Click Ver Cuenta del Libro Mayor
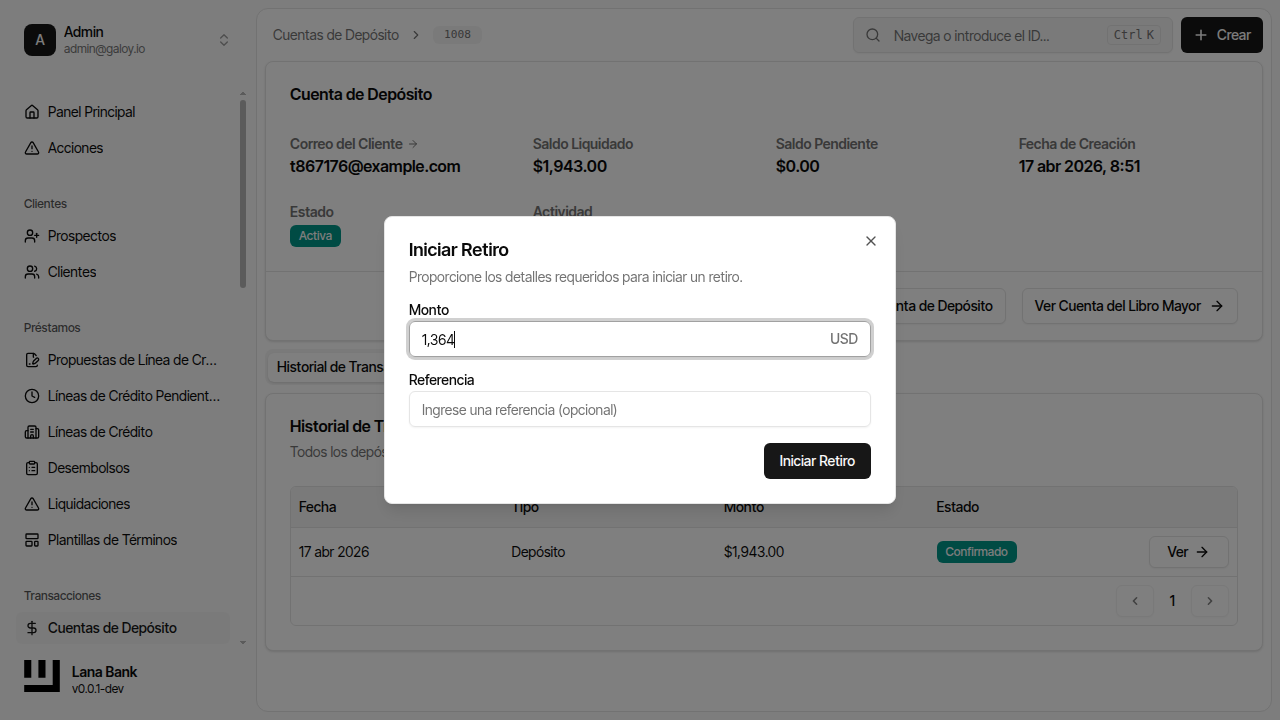Screen dimensions: 1280x720 click(1129, 306)
